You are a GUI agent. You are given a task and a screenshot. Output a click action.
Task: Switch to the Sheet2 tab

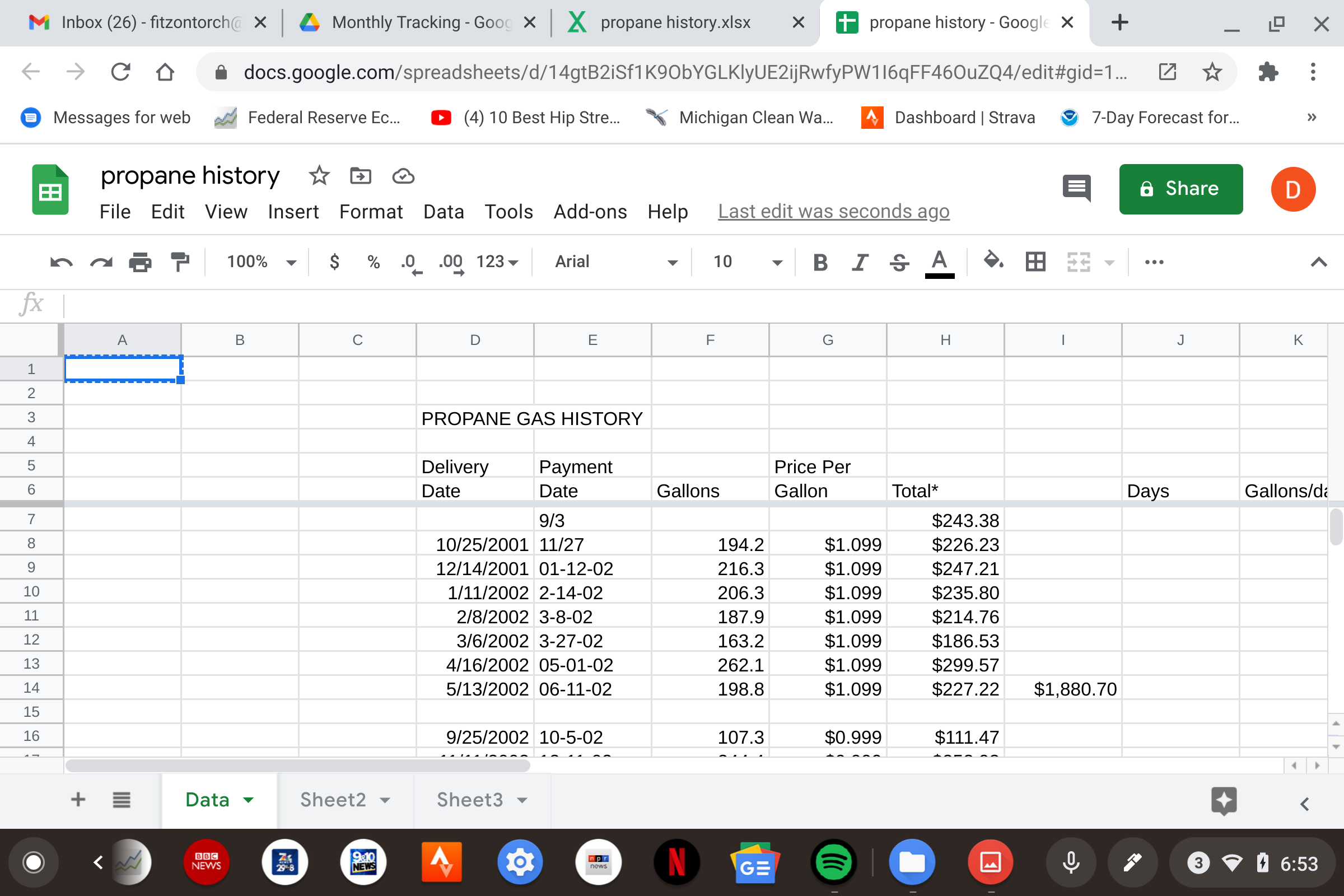coord(333,800)
